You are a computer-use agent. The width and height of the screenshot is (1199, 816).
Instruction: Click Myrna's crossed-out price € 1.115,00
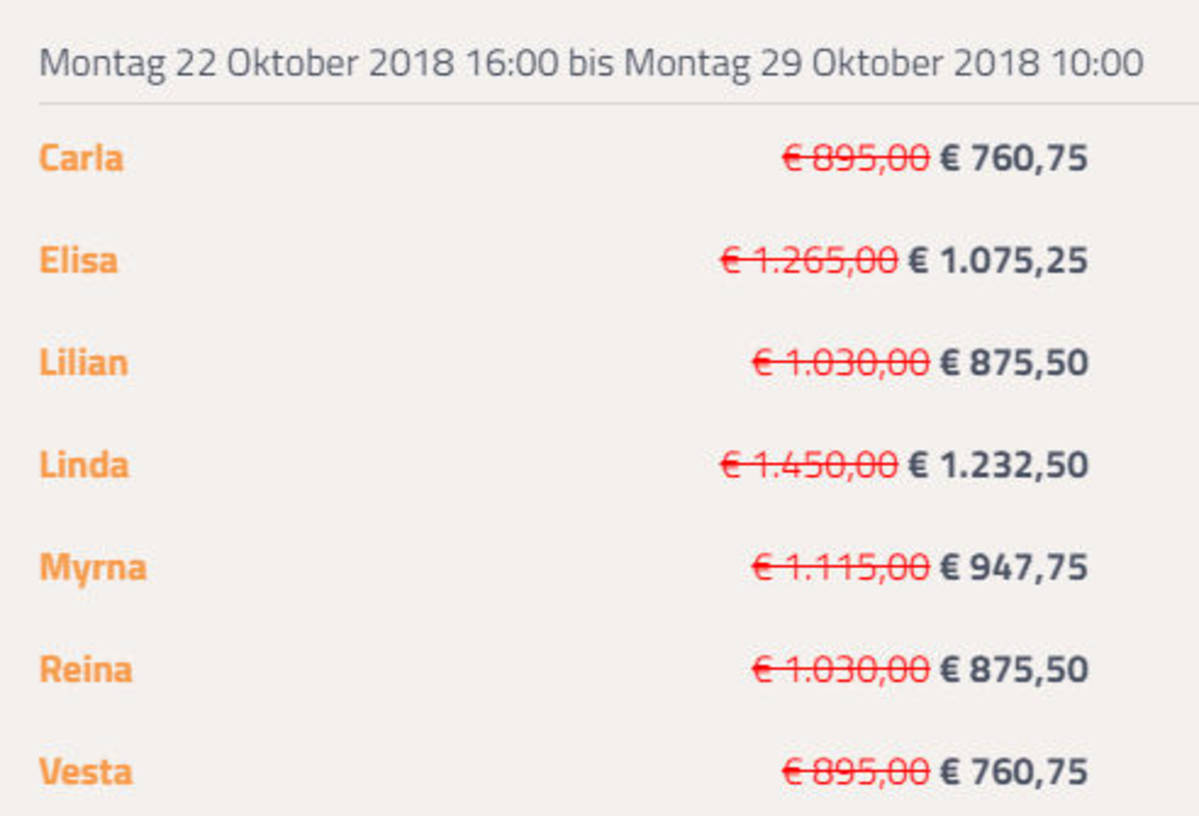840,568
